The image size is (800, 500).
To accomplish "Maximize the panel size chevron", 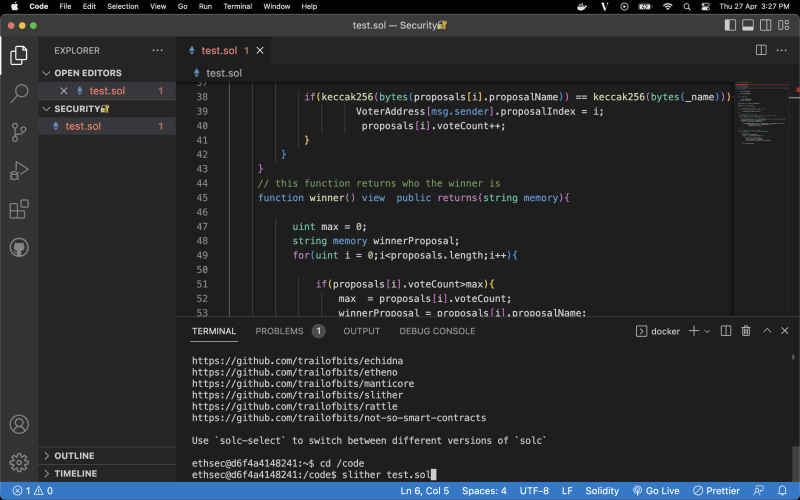I will coord(767,331).
